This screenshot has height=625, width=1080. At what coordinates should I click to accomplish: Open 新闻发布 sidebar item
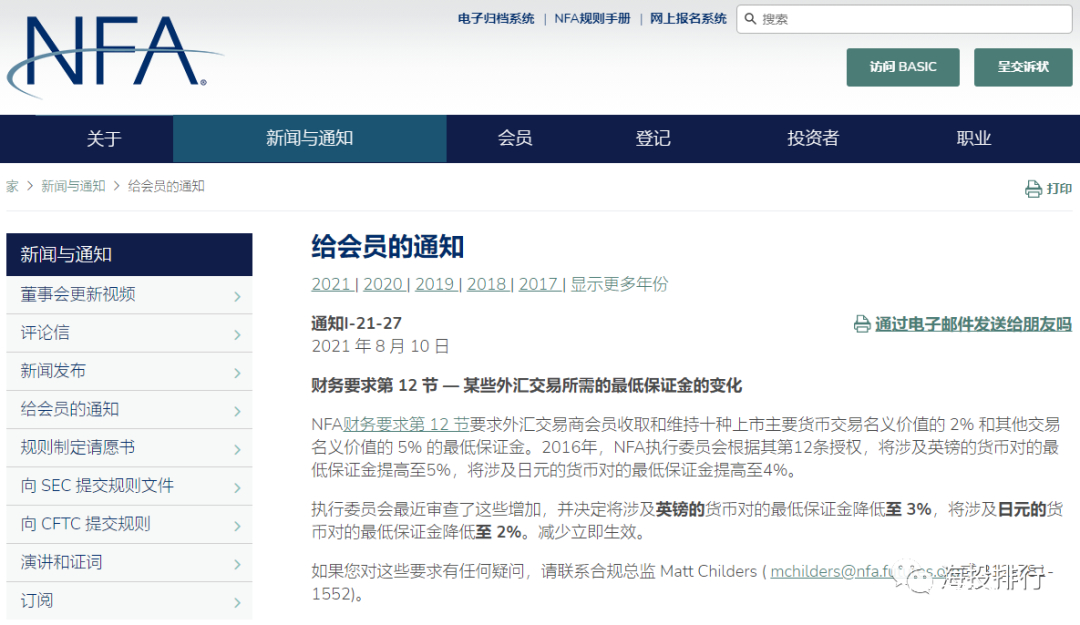coord(129,371)
